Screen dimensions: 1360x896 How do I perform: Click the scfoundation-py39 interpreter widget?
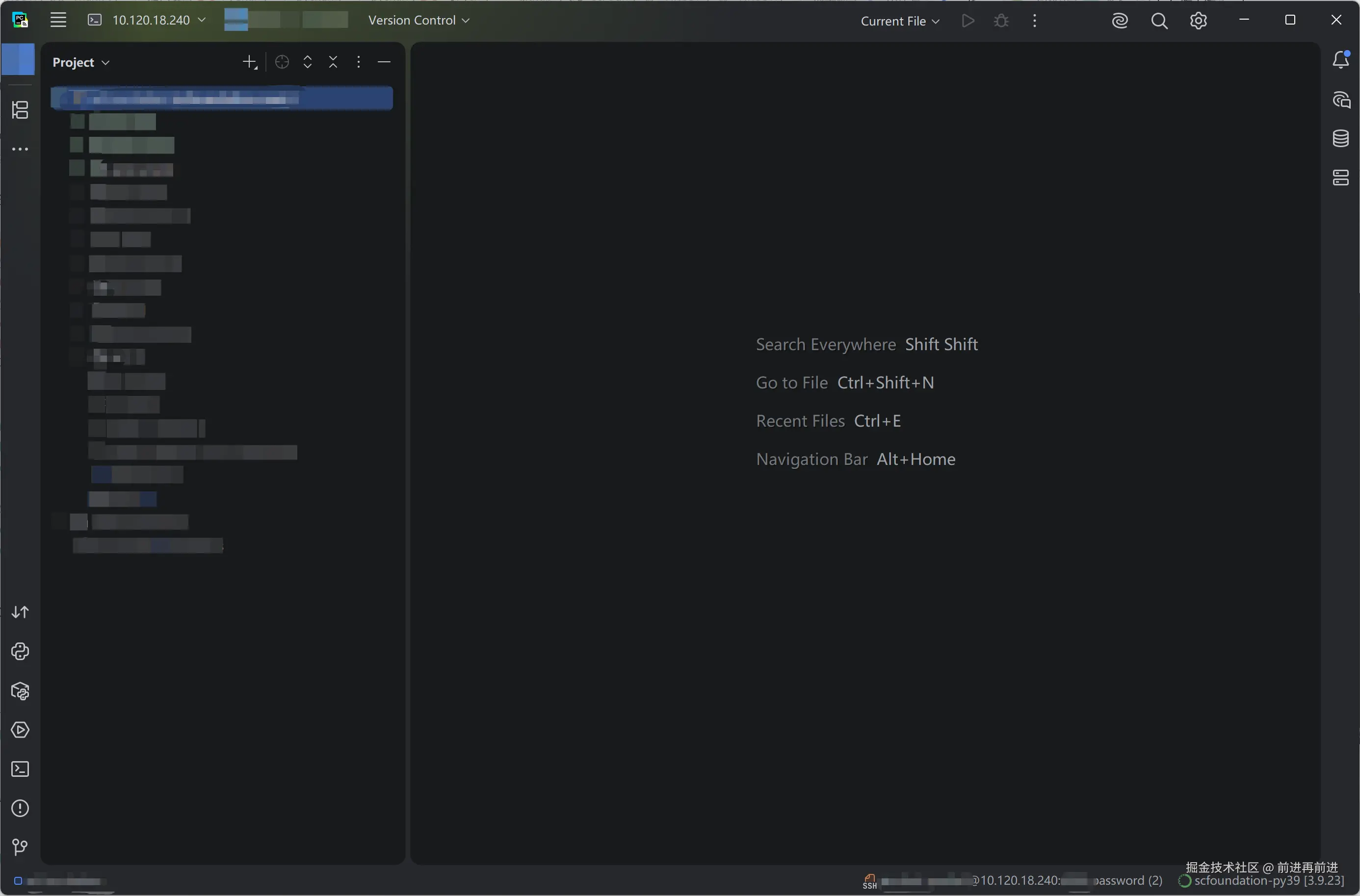[x=1262, y=881]
